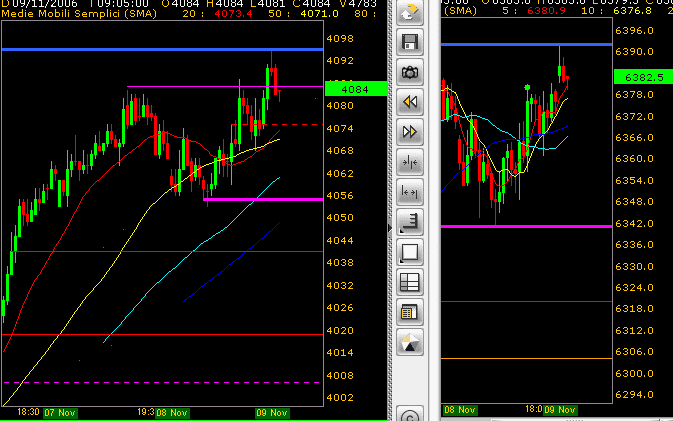Click the round C button at toolbar bottom

pyautogui.click(x=410, y=414)
